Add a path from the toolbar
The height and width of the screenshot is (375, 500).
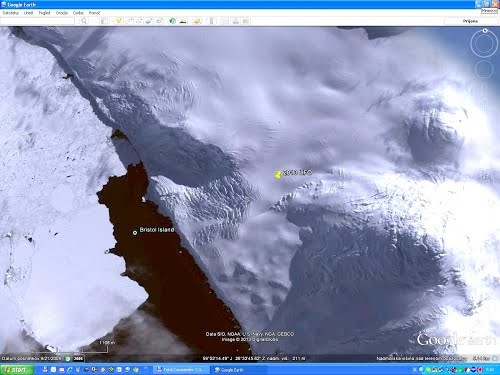(139, 21)
